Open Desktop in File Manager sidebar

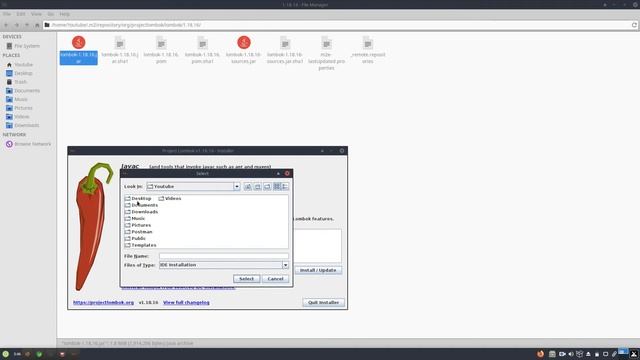(x=19, y=73)
